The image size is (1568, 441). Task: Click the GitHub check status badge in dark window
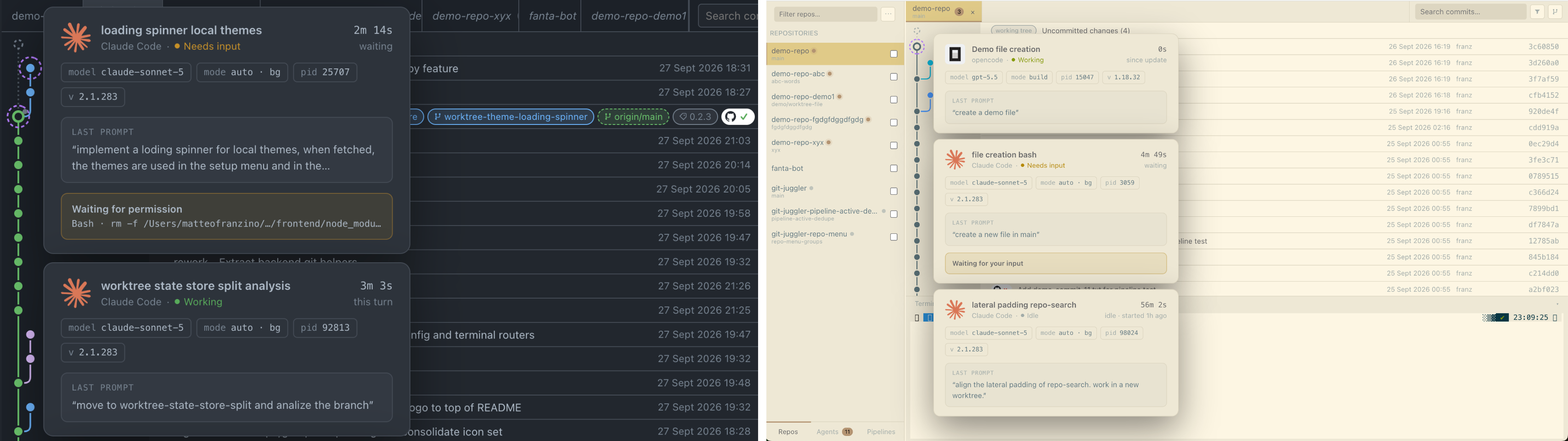point(738,117)
